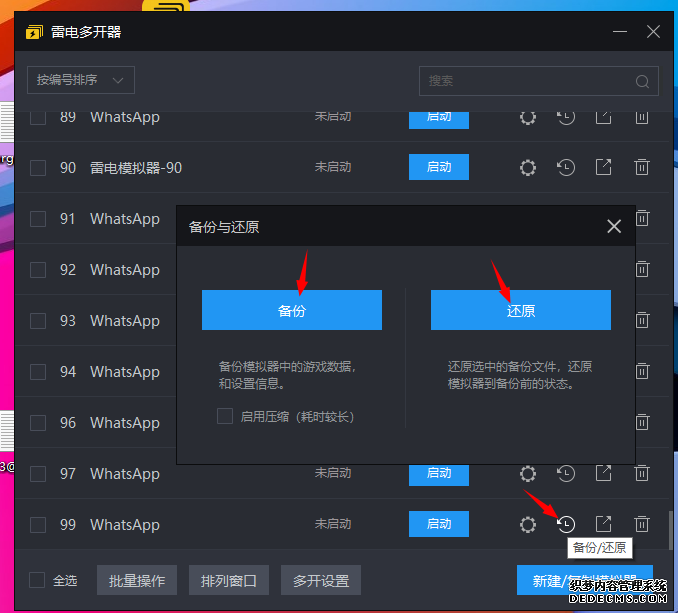Click into the search input field
The image size is (678, 613).
point(525,81)
